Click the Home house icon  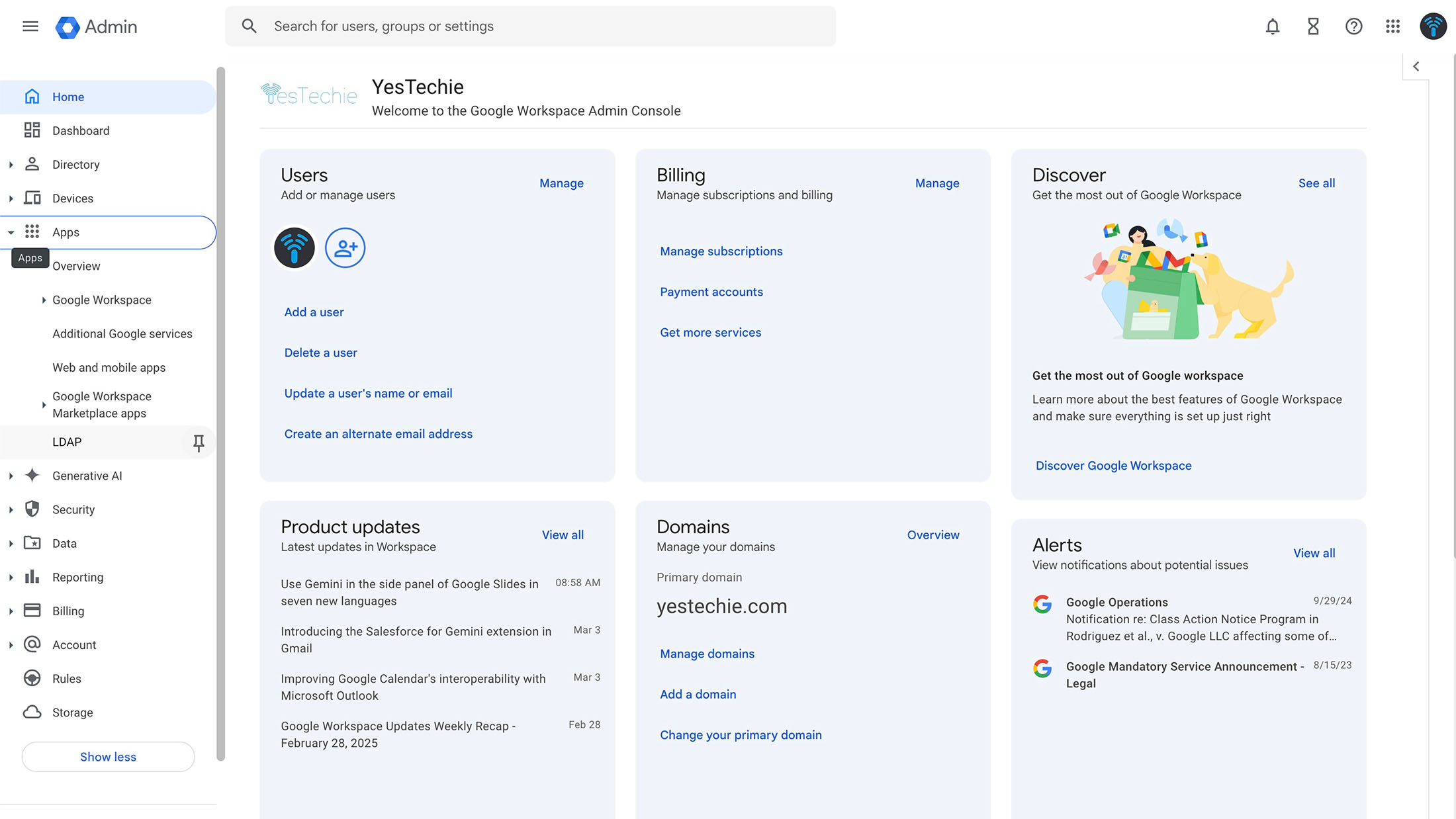tap(32, 97)
